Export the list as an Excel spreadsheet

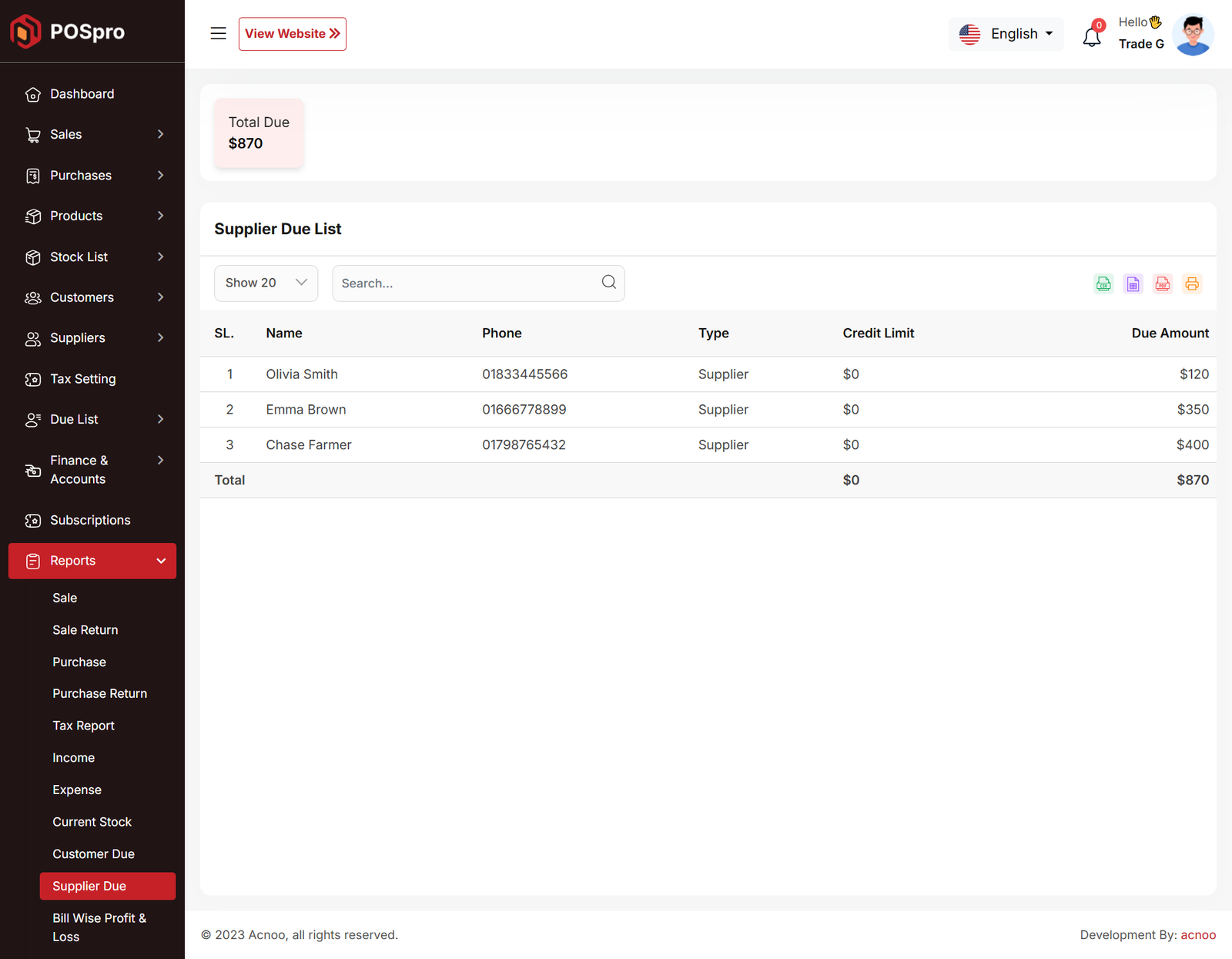point(1133,283)
